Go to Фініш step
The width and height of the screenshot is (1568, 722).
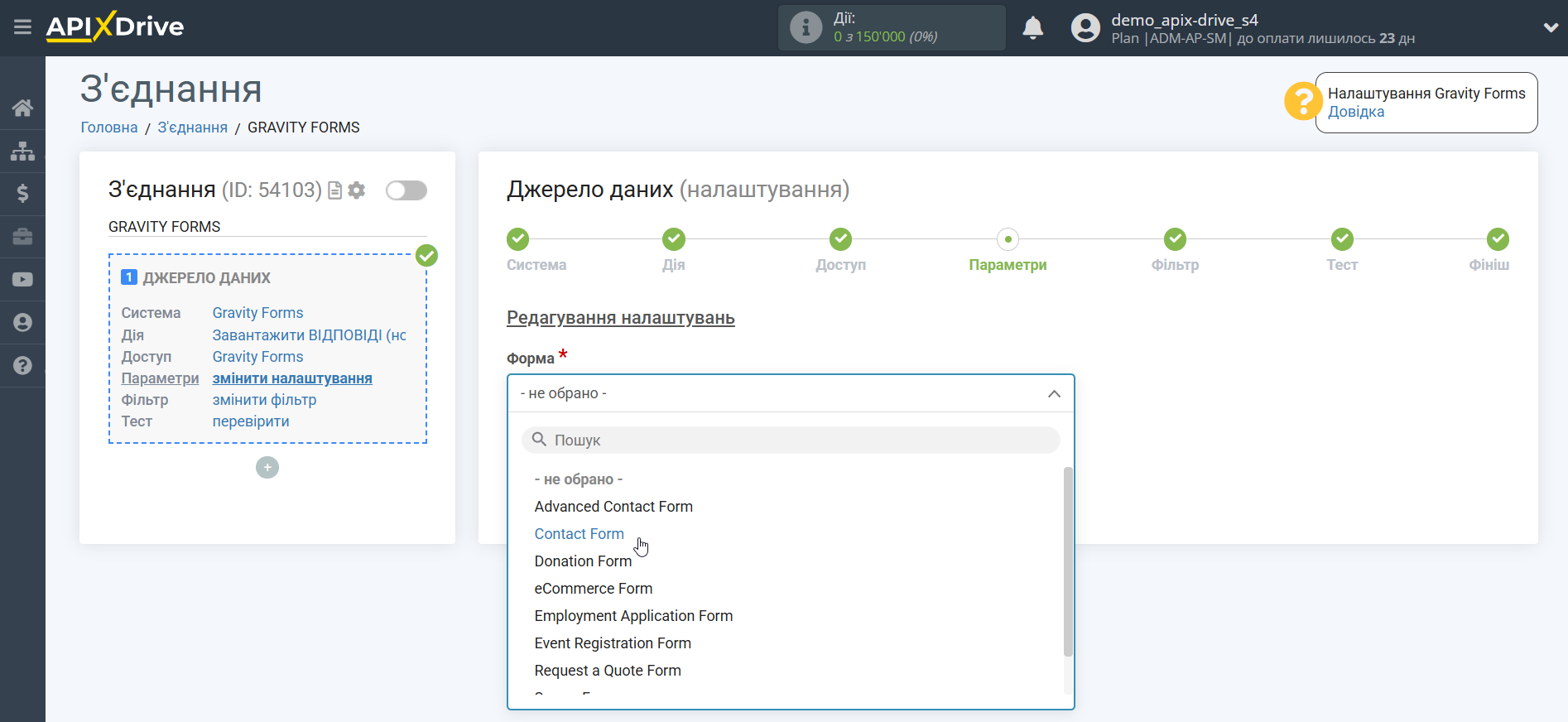(x=1498, y=239)
